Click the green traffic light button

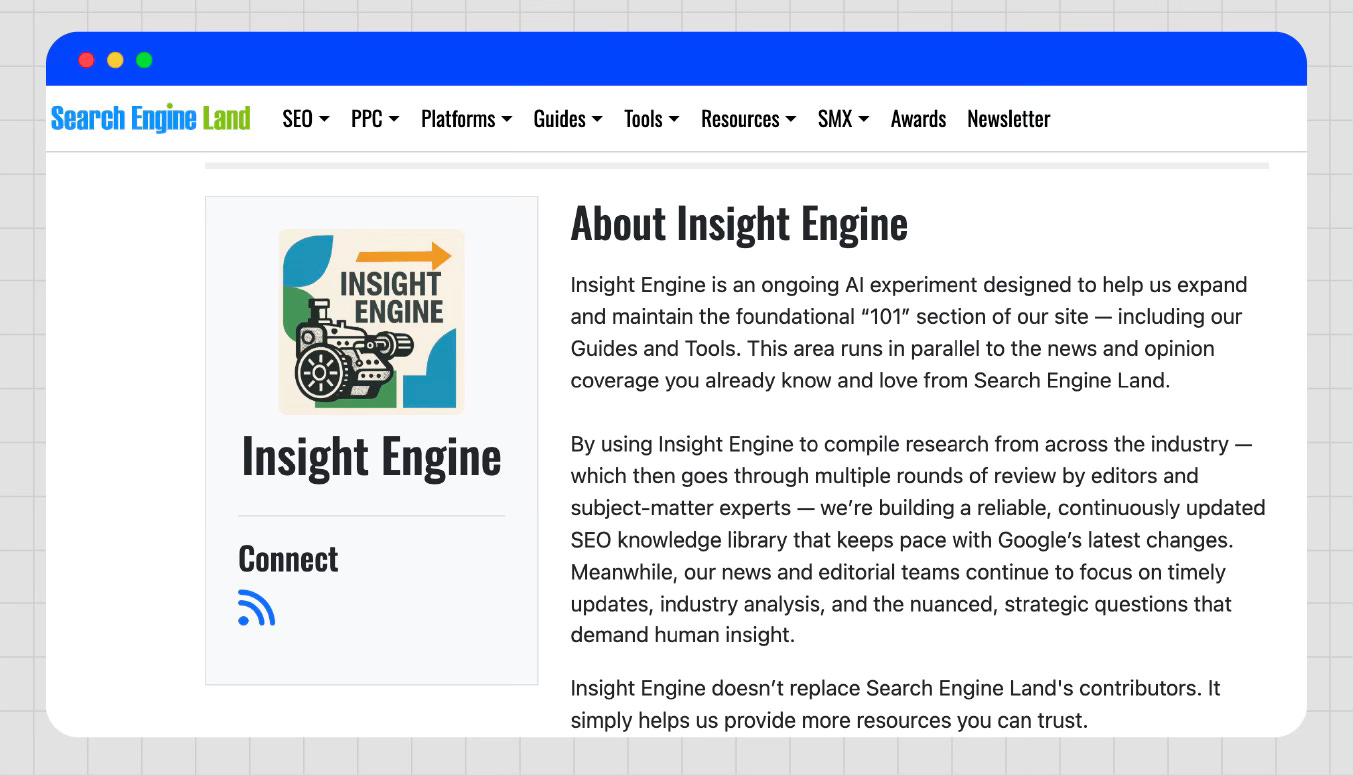(144, 59)
